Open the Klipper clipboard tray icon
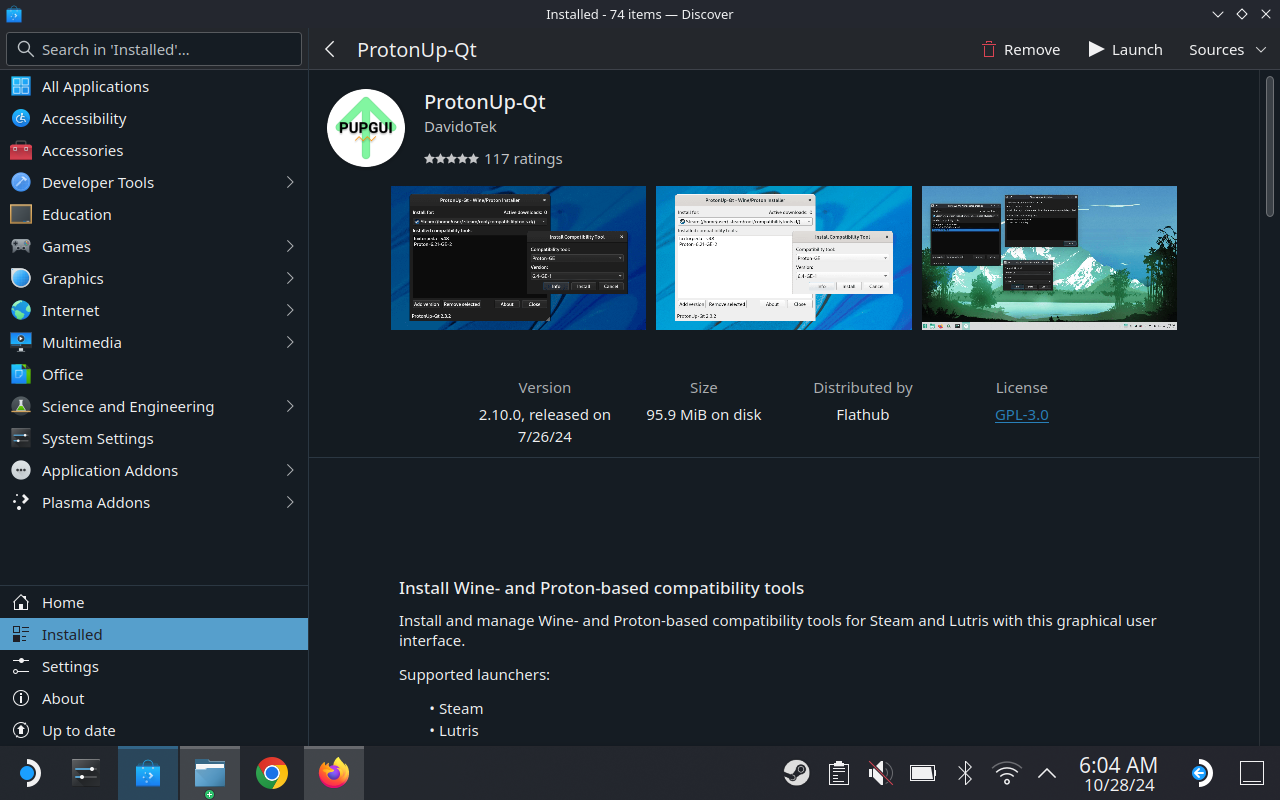 click(838, 772)
